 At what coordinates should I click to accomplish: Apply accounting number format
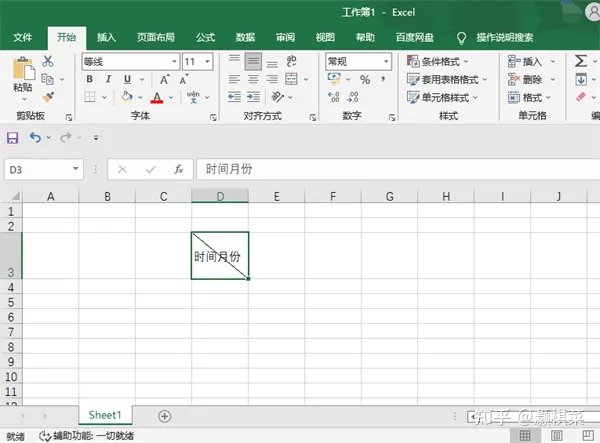[334, 79]
